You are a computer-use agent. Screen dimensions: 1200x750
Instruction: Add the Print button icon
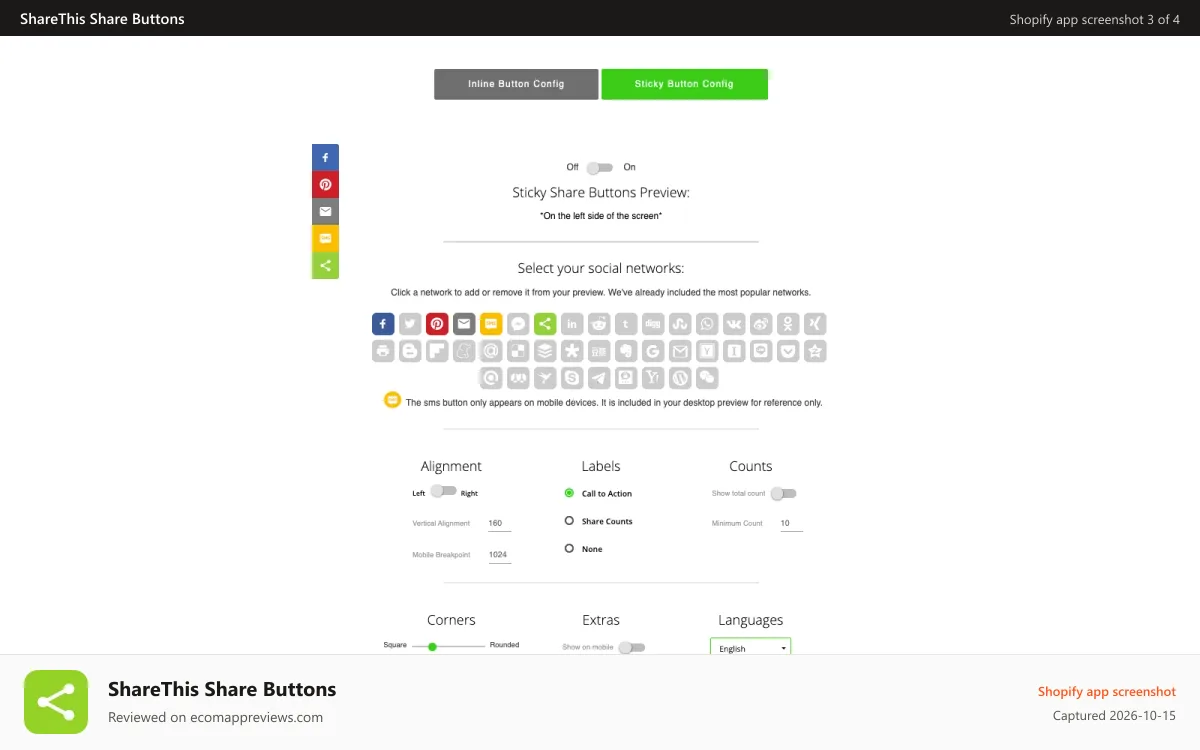tap(383, 351)
